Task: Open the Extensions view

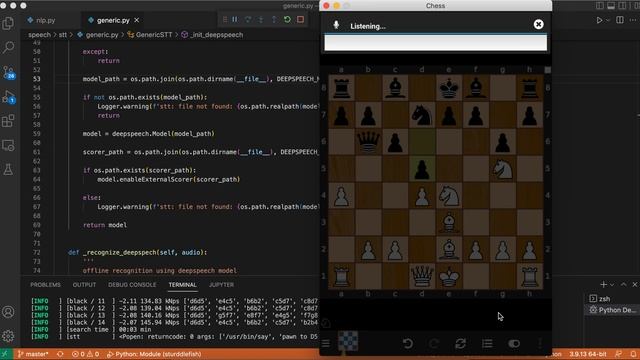Action: [8, 121]
